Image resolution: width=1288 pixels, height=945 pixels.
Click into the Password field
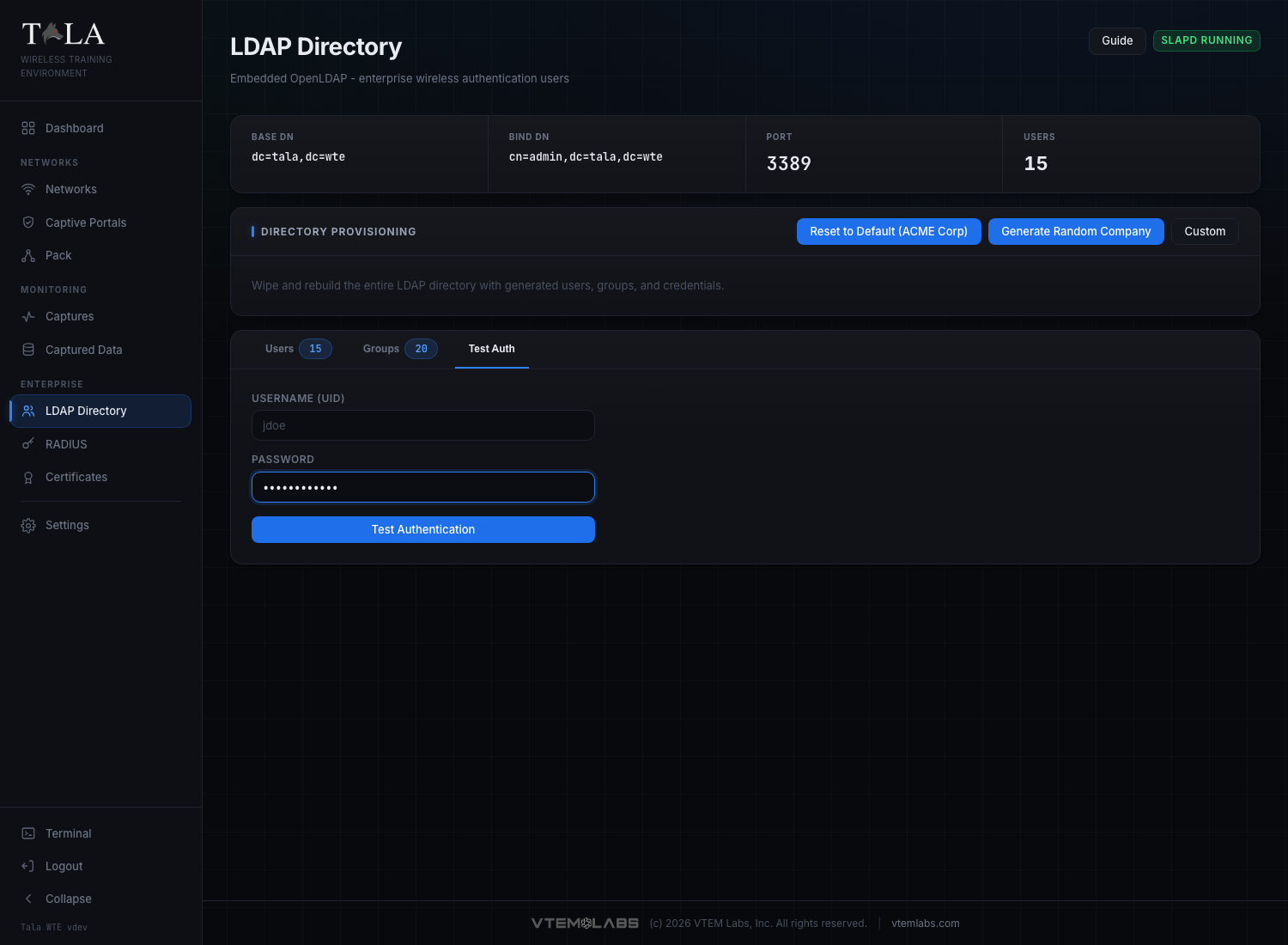tap(423, 487)
